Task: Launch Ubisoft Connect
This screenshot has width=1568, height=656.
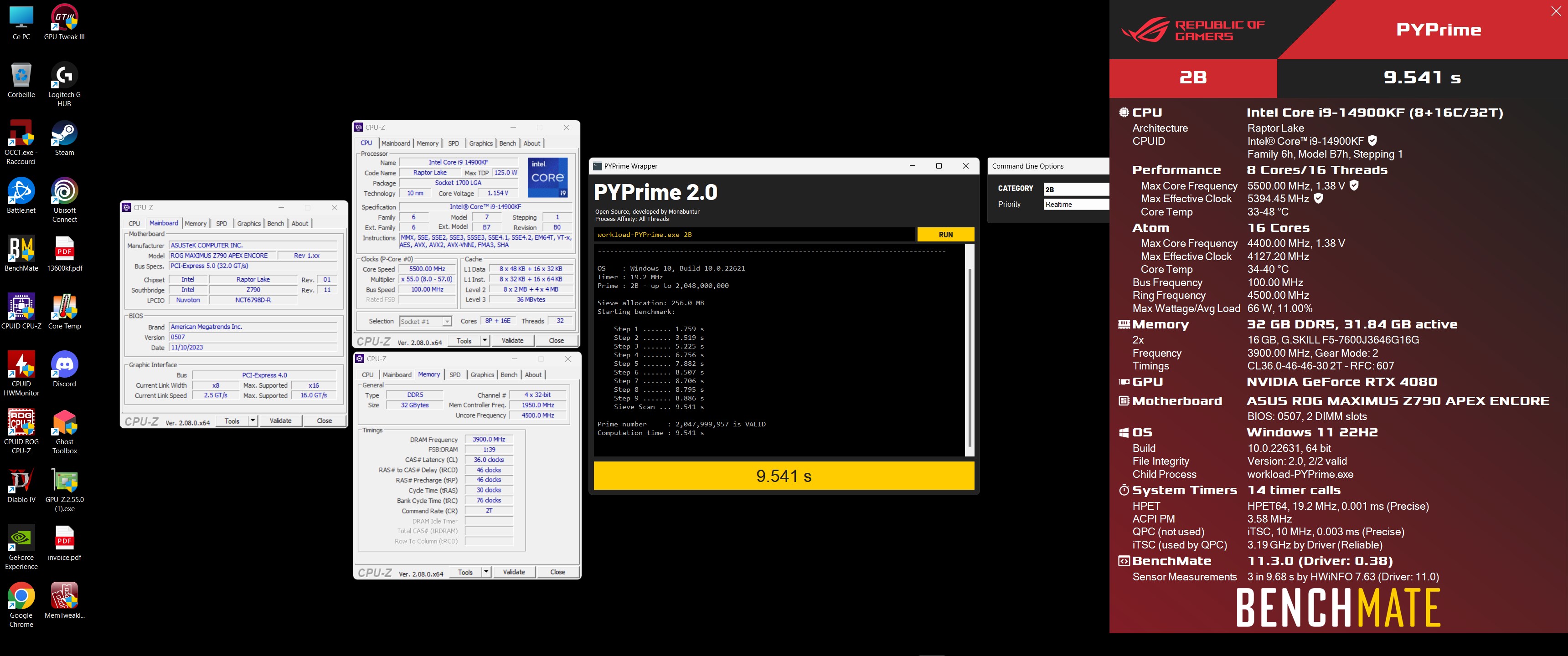Action: (x=64, y=200)
